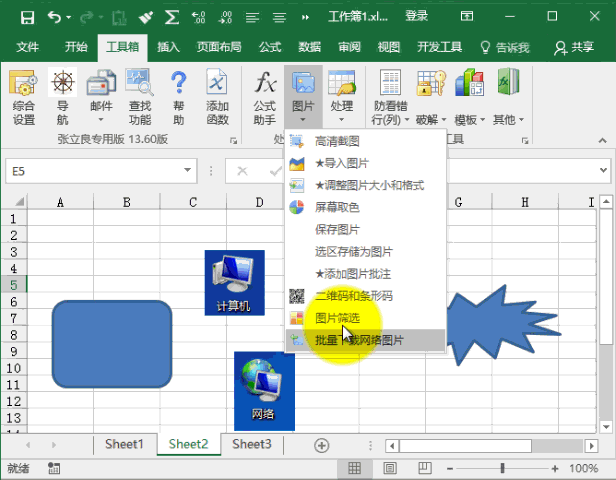Click the AutoSum sigma icon in title bar
This screenshot has height=480, width=616.
pos(171,17)
